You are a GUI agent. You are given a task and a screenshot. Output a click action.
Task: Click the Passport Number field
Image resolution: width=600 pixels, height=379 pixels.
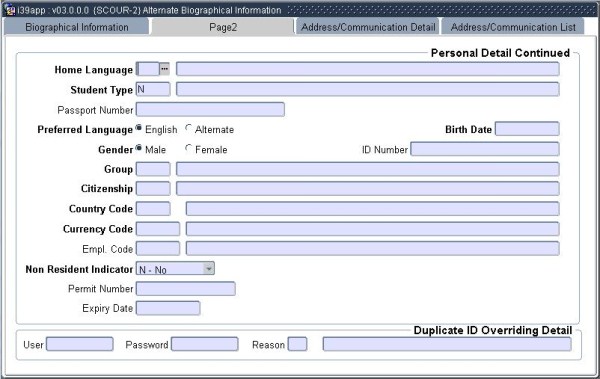pos(210,109)
